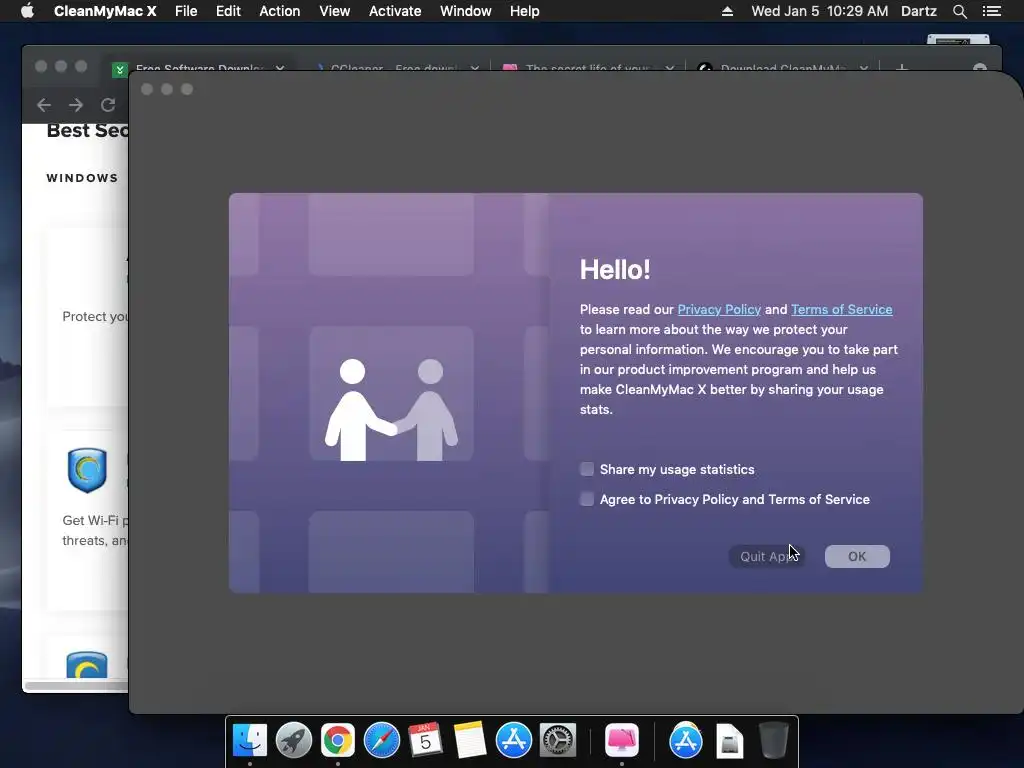Open the Applications folder stack in the Dock
This screenshot has width=1024, height=768.
(685, 741)
